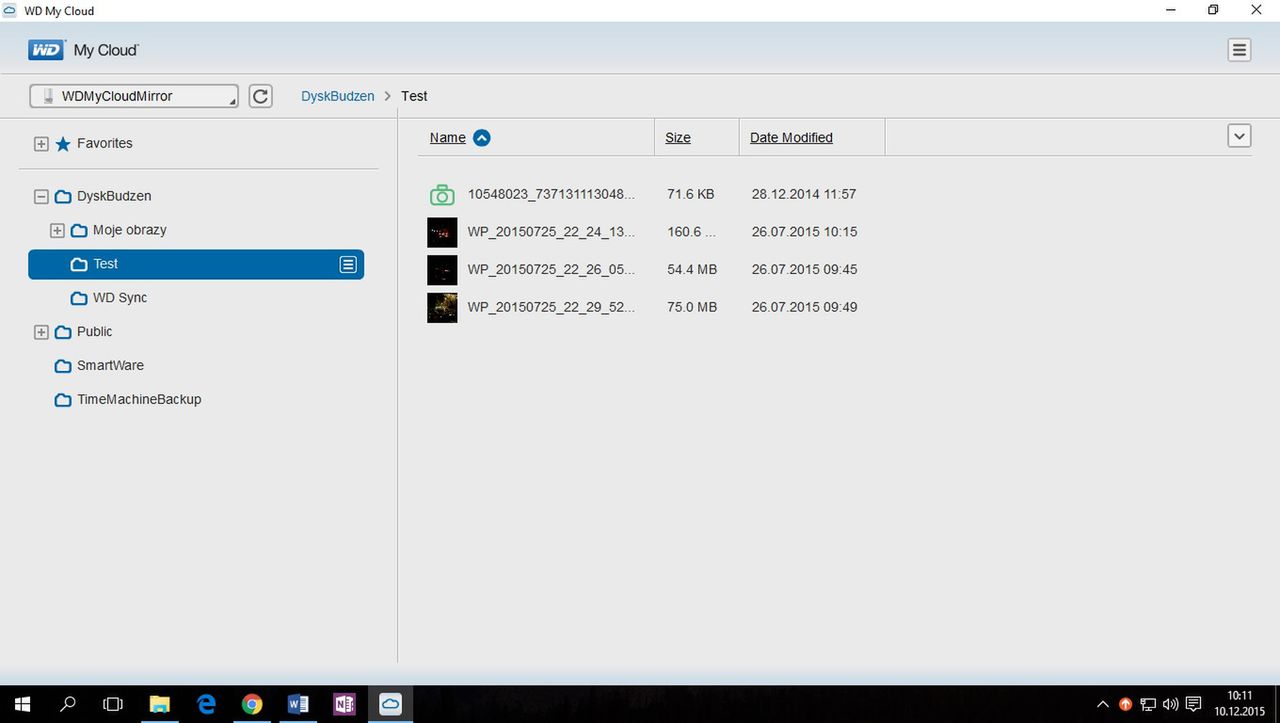Viewport: 1280px width, 723px height.
Task: Click thumbnail of WP_20150725_22_29_52 file
Action: (442, 307)
